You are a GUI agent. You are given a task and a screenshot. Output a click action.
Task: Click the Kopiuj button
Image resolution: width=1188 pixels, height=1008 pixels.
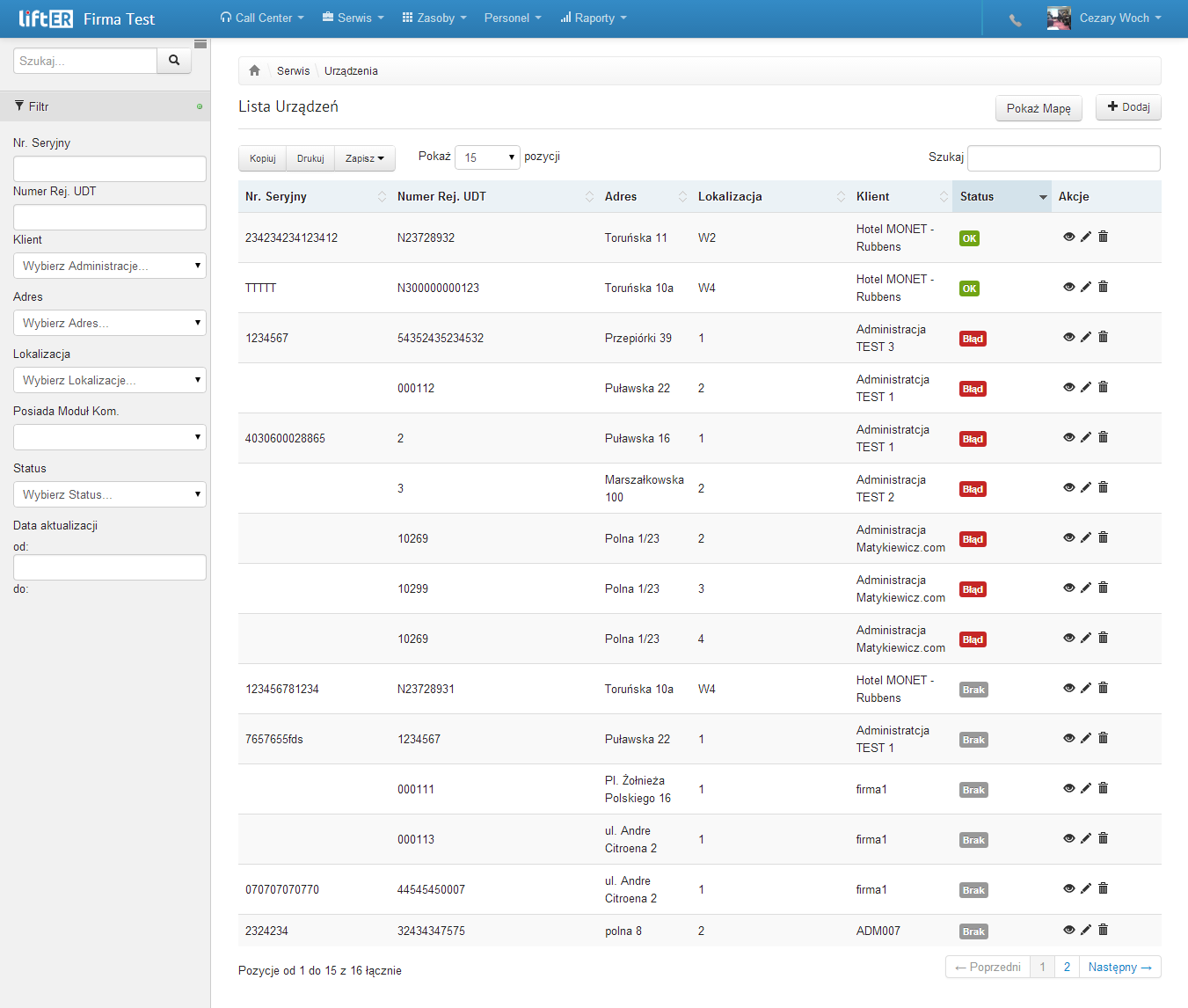(263, 158)
